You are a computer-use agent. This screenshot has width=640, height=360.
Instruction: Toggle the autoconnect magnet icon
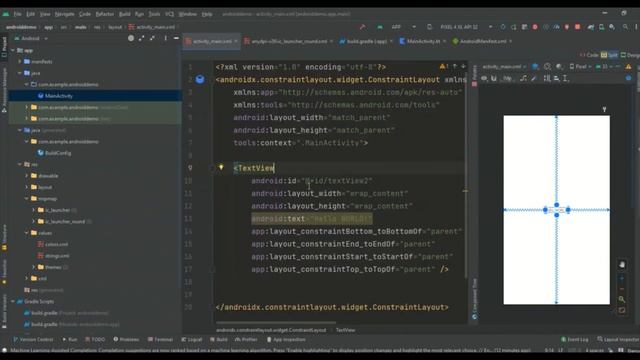494,78
